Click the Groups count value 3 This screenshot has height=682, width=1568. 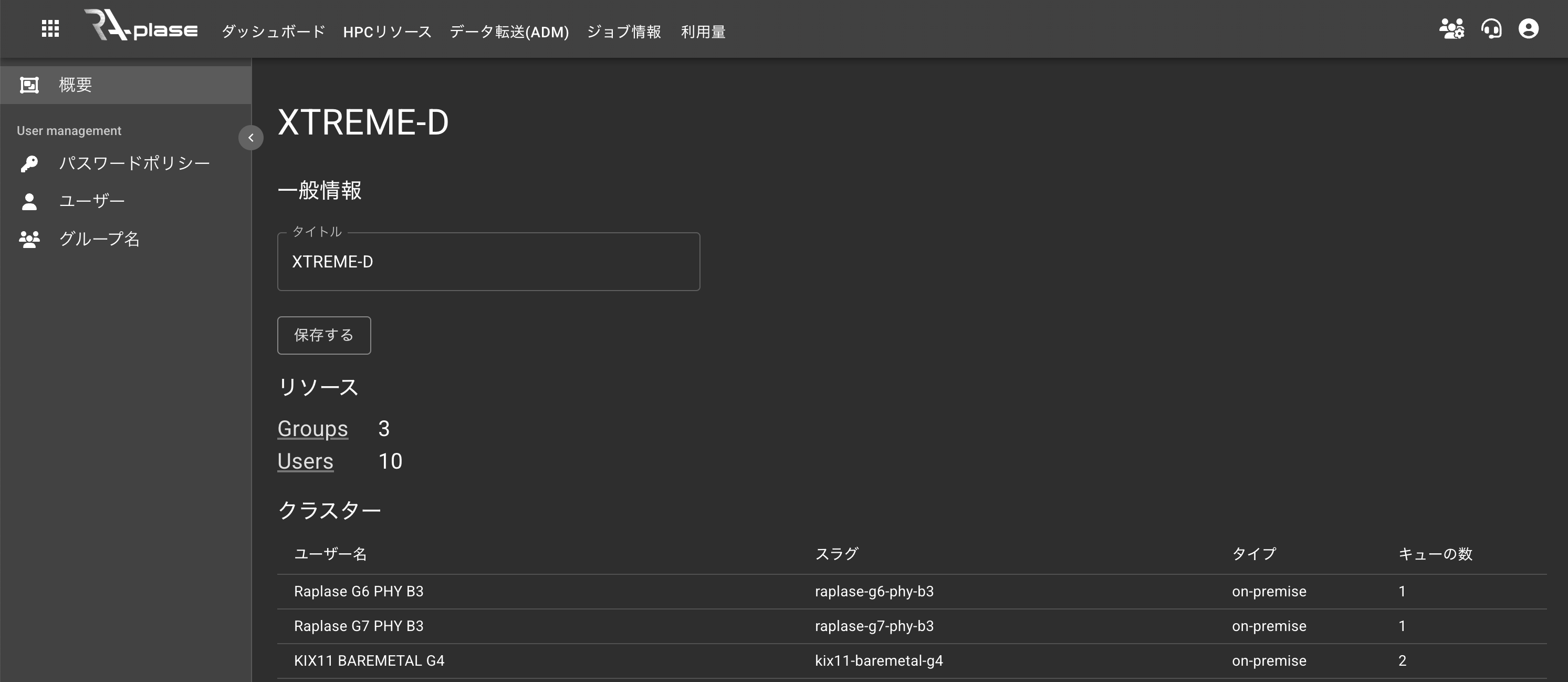[383, 429]
